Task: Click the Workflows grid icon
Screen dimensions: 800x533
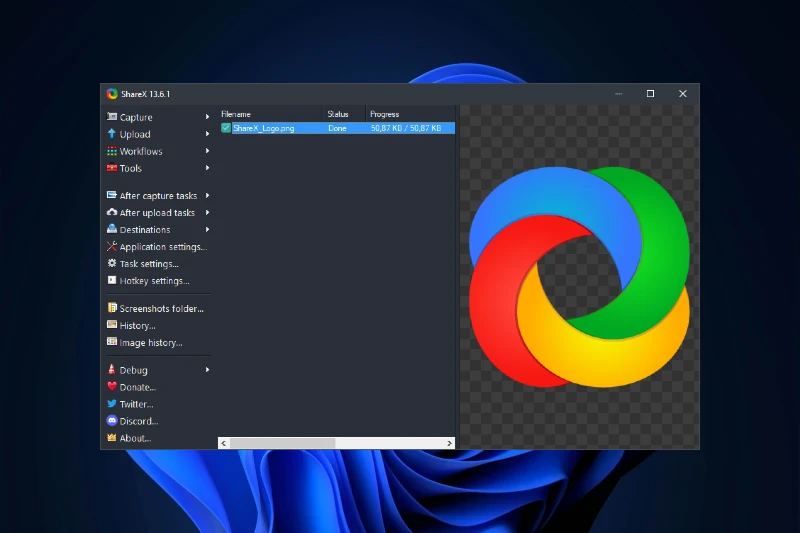Action: click(x=112, y=151)
